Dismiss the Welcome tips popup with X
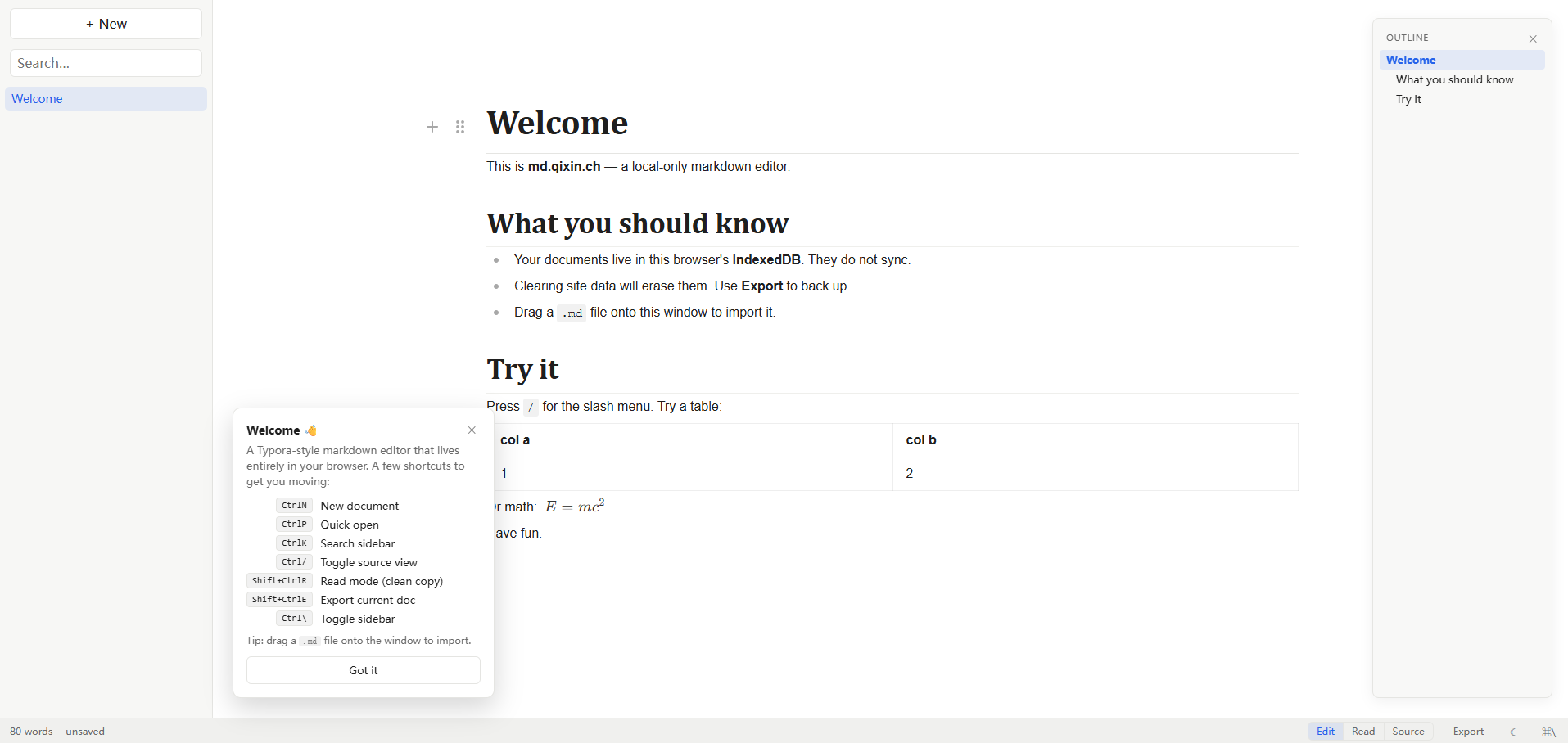This screenshot has width=1568, height=743. [472, 430]
